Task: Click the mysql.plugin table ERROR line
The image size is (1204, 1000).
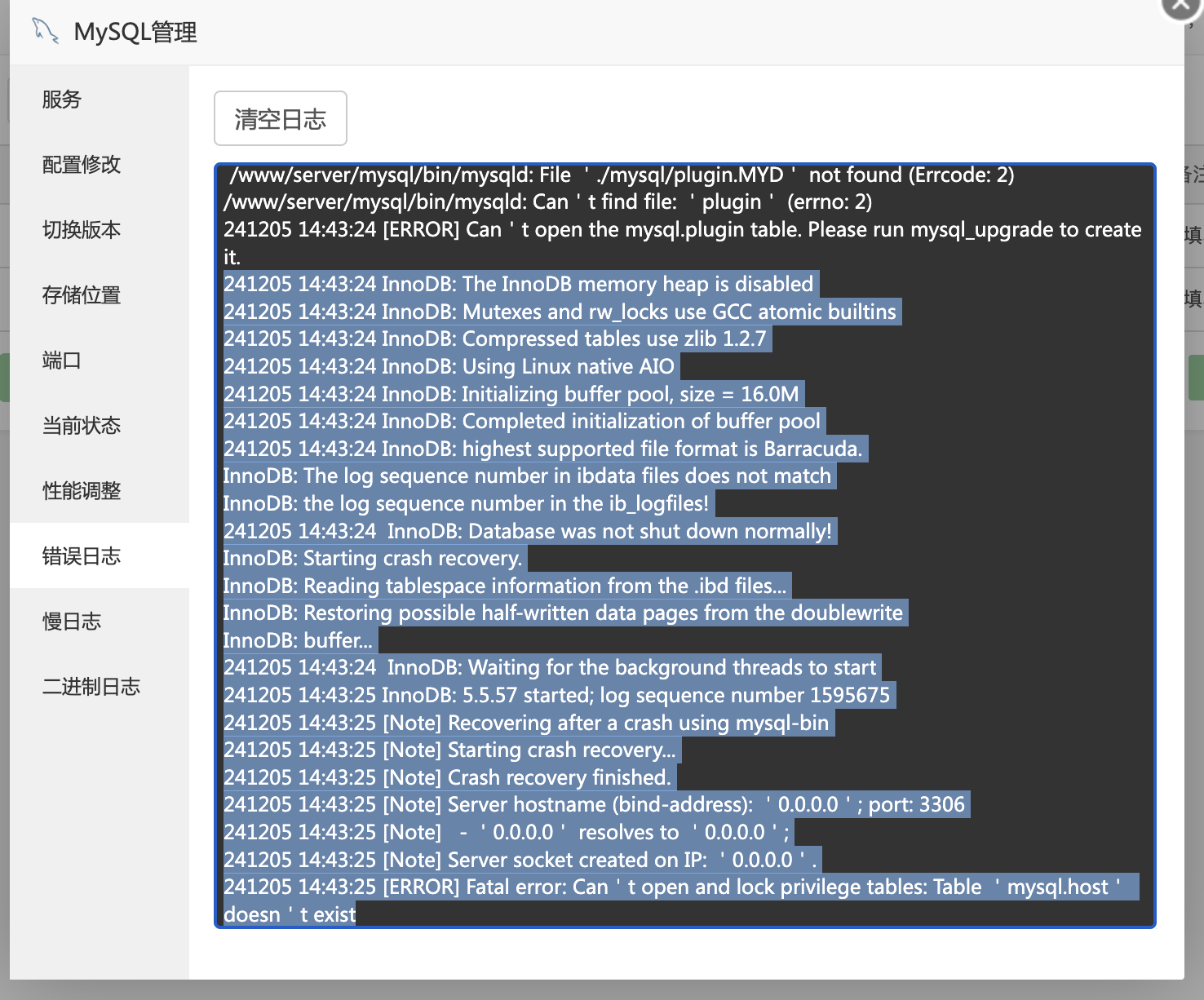Action: tap(683, 243)
